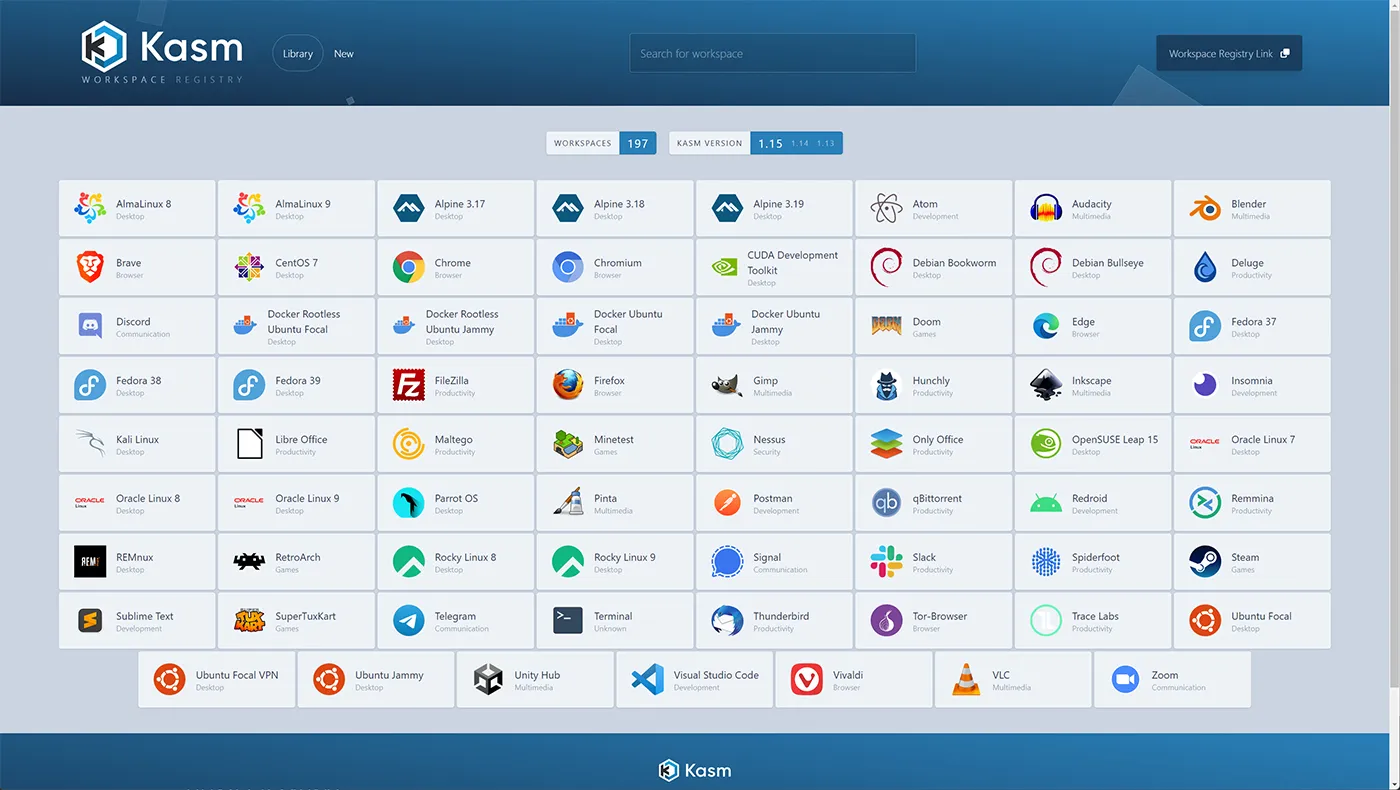The image size is (1400, 790).
Task: Switch to the New tab
Action: click(343, 54)
